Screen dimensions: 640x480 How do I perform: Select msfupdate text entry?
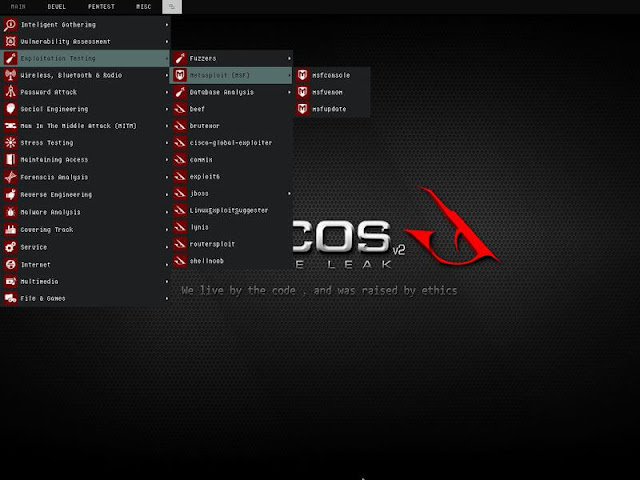pyautogui.click(x=329, y=109)
